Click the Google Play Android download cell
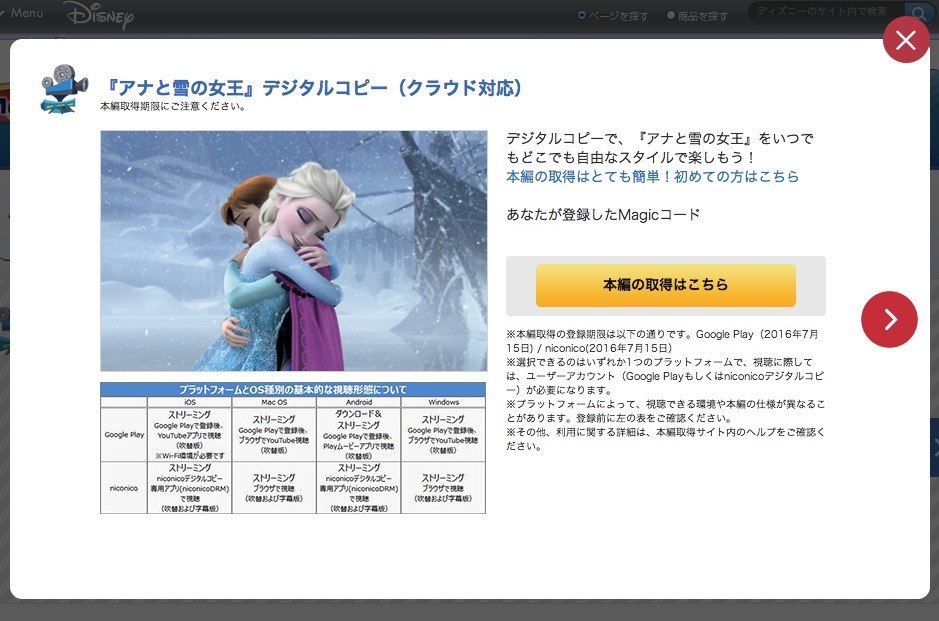Screen dimensions: 939x621 [359, 435]
